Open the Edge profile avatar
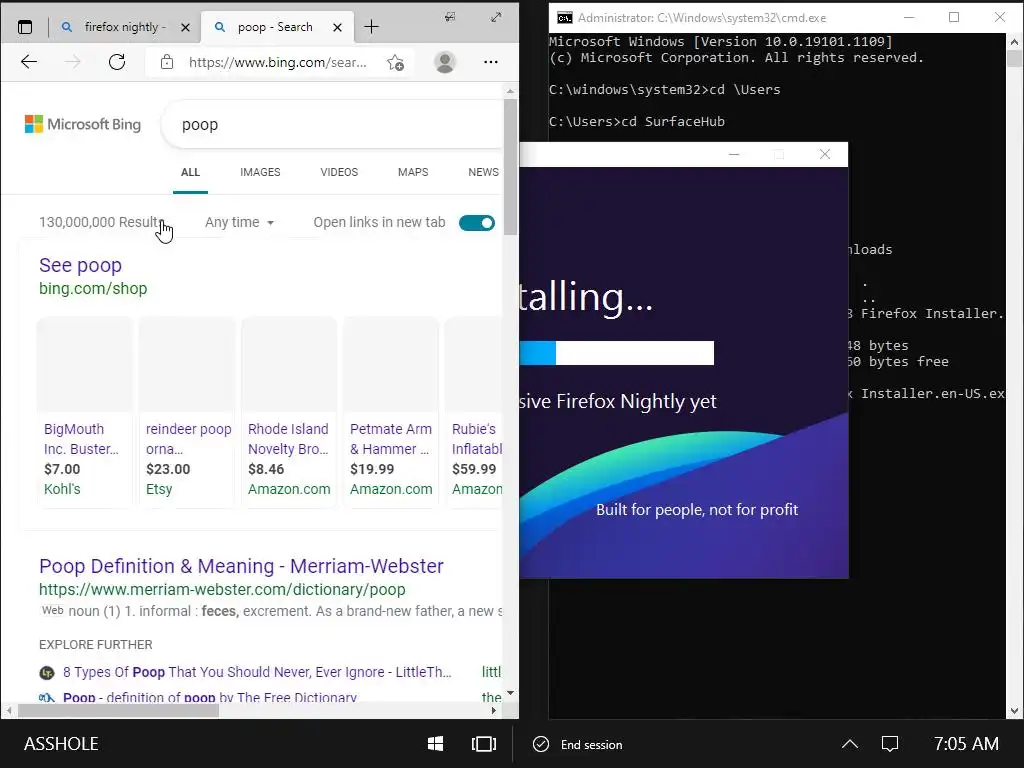The image size is (1024, 768). click(x=445, y=62)
